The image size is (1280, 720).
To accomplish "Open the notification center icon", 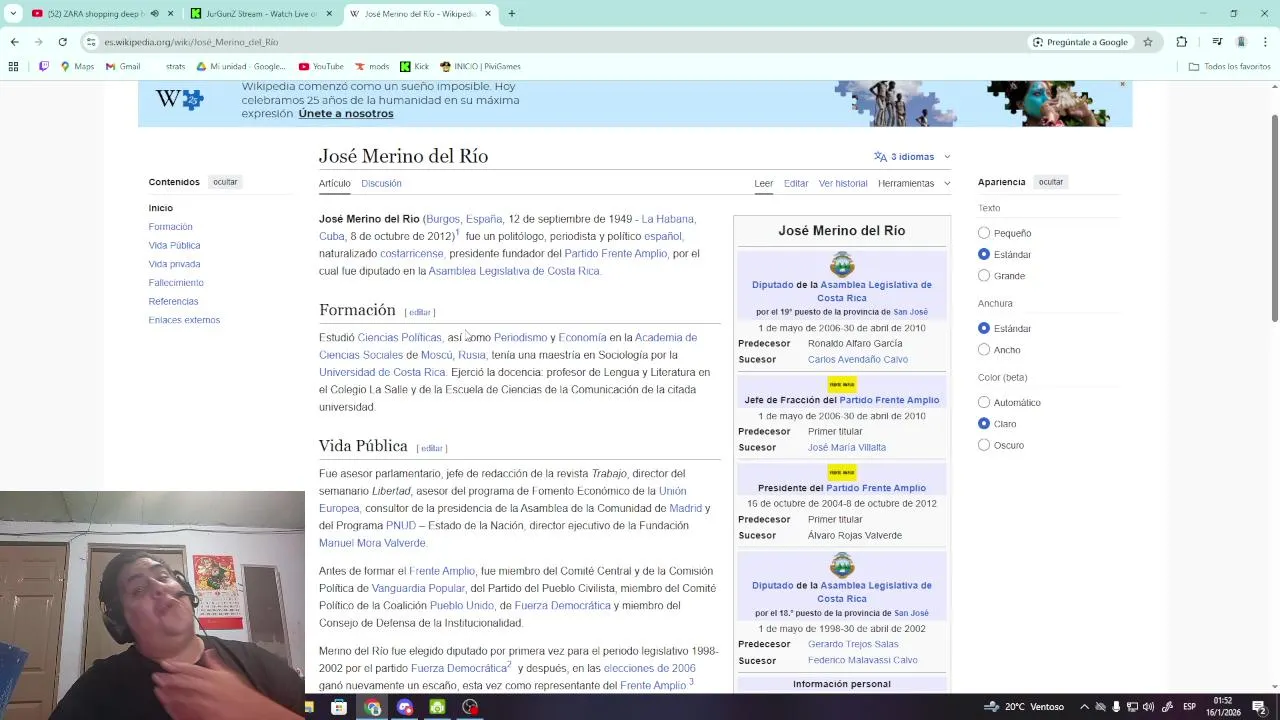I will 1259,707.
